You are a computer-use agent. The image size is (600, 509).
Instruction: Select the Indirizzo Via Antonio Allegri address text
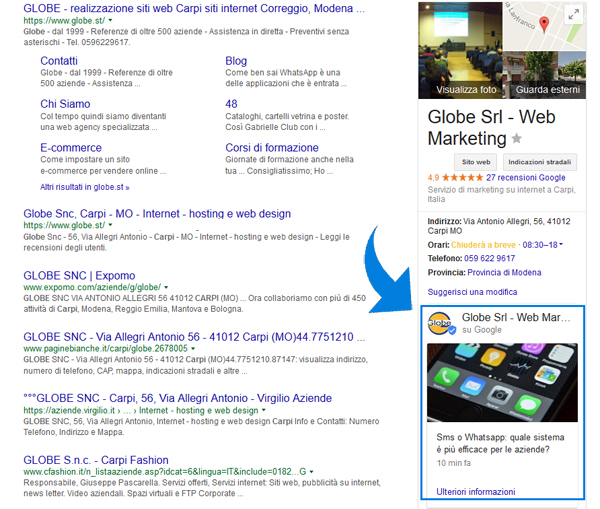tap(499, 226)
